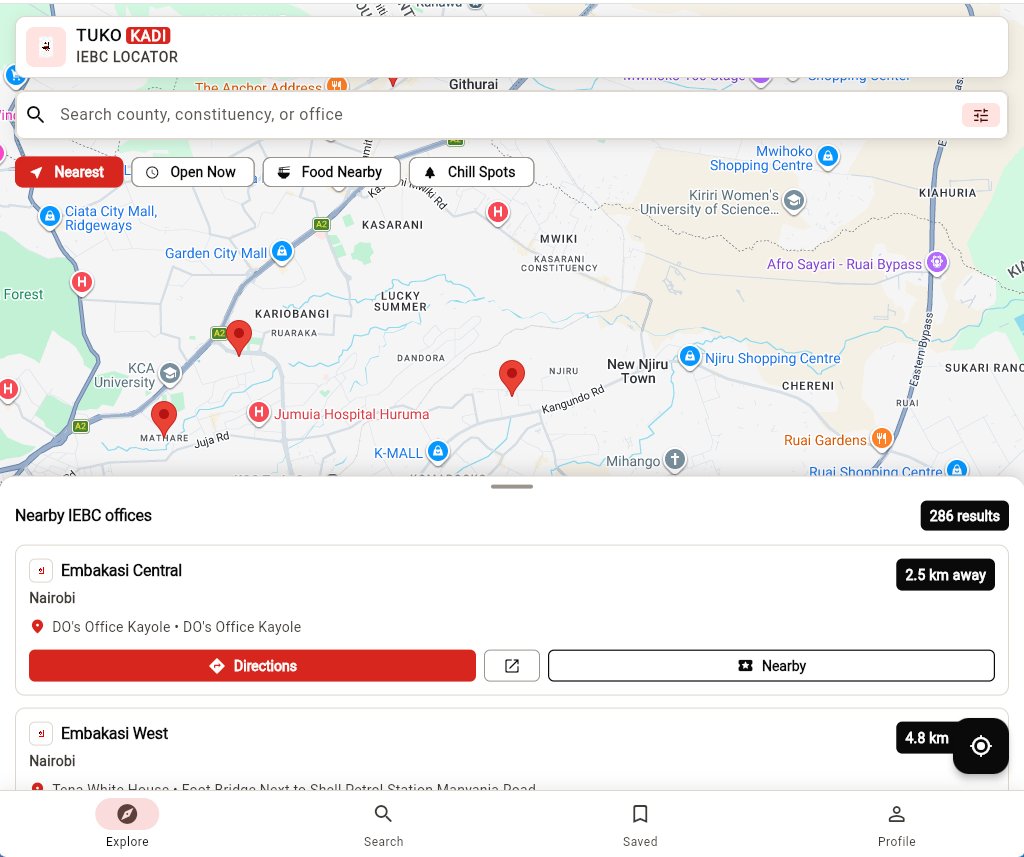Select the red map pin near Kariobangi Ruaraka

pos(239,337)
